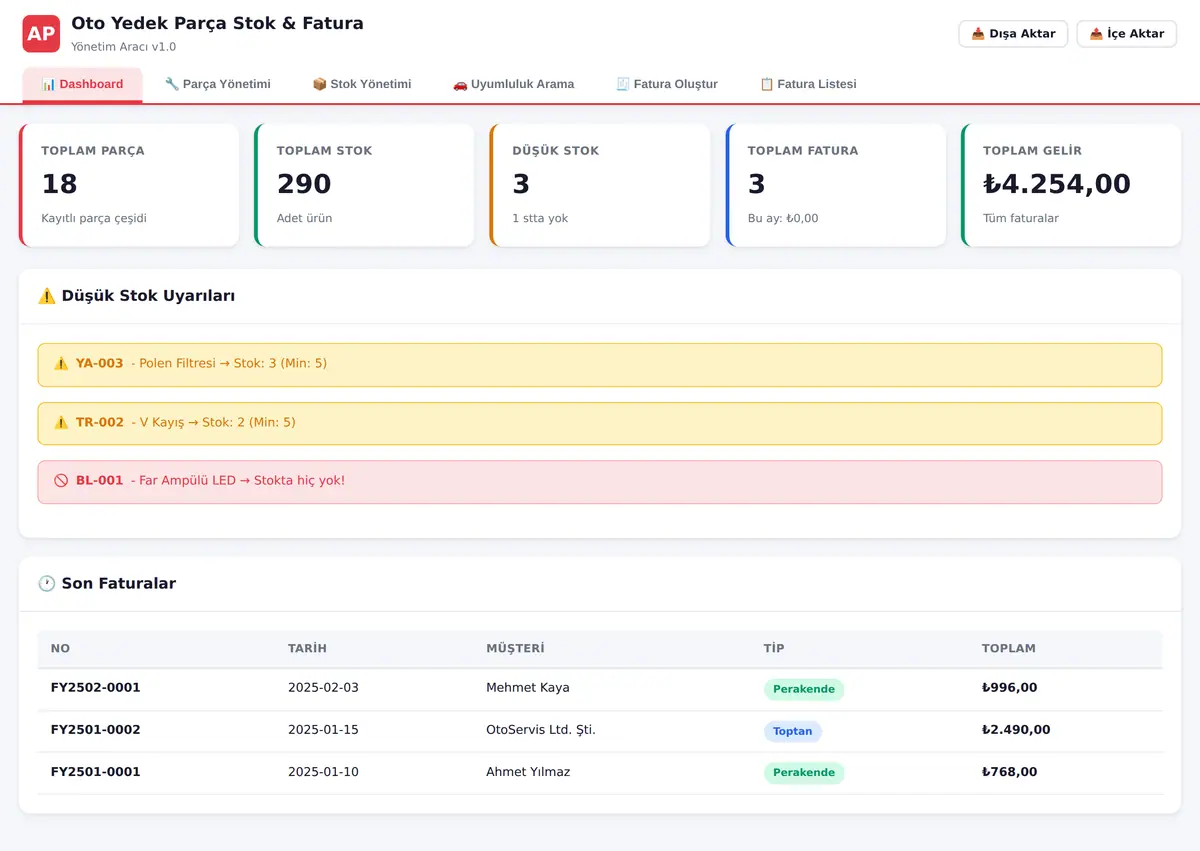Click the İçe Aktar import button
This screenshot has width=1200, height=851.
1127,34
